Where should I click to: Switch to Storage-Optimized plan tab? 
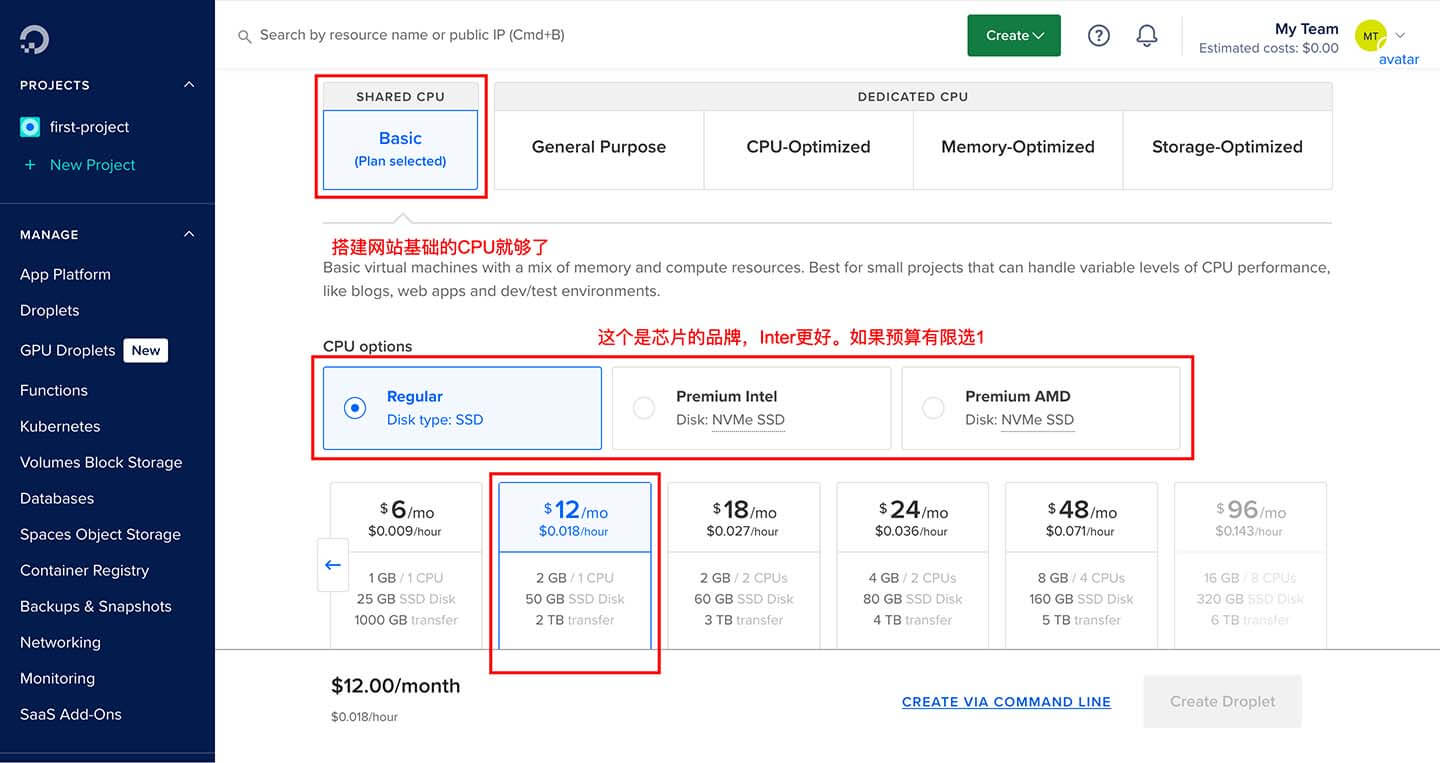pyautogui.click(x=1227, y=149)
